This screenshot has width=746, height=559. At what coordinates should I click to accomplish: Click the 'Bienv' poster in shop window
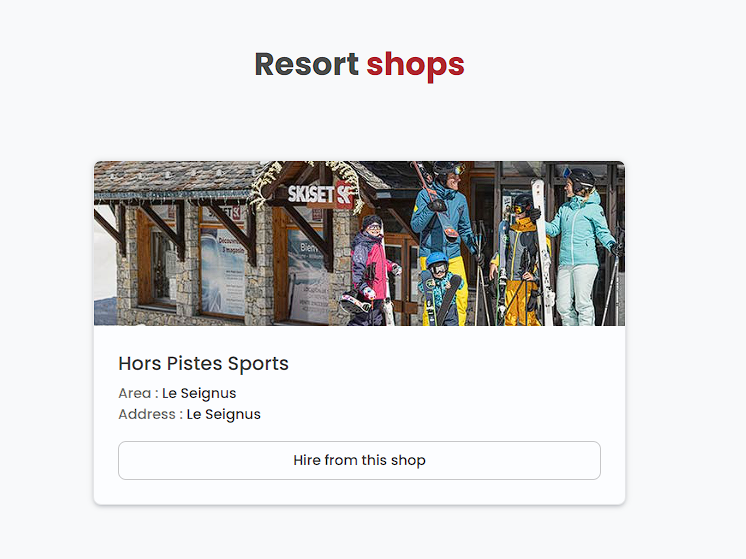pos(308,276)
